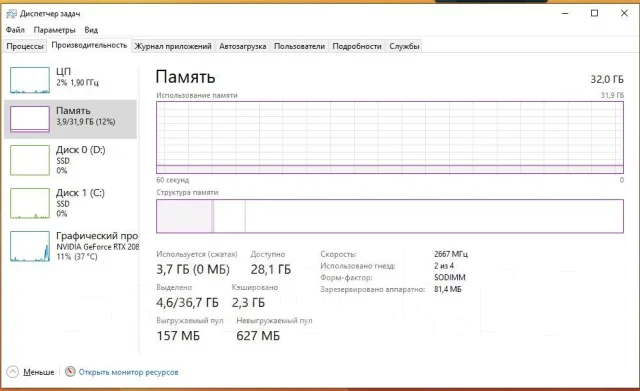The width and height of the screenshot is (640, 391).
Task: Click the Кэшировано value 2,3 ГБ
Action: click(x=248, y=302)
